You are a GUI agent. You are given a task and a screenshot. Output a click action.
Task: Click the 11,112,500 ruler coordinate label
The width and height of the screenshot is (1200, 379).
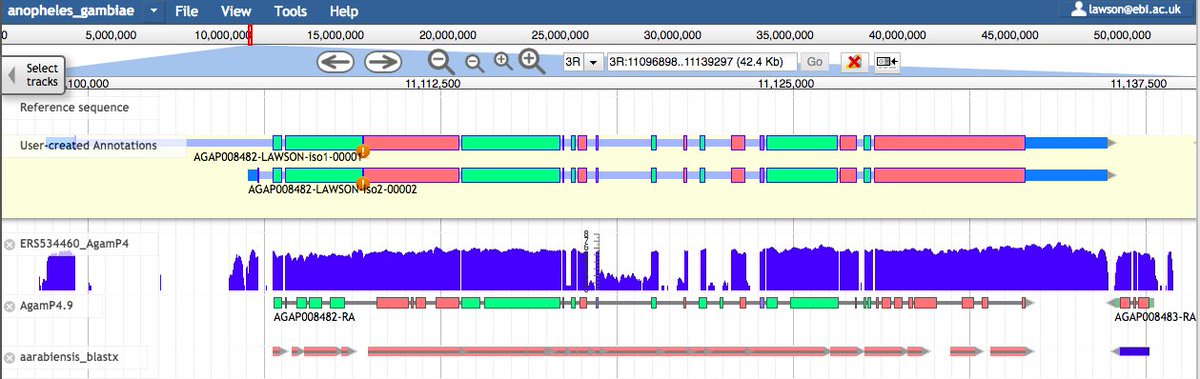point(433,85)
